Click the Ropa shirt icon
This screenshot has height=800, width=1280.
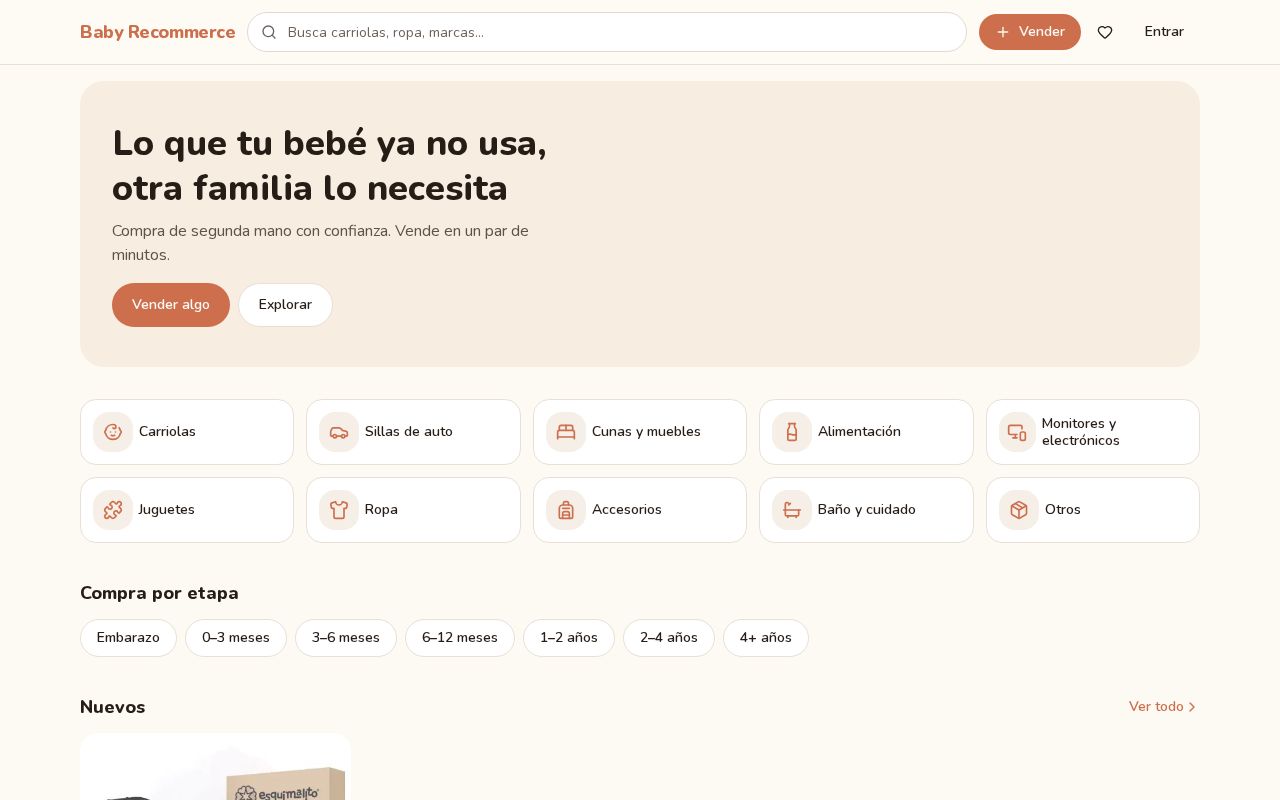point(339,510)
